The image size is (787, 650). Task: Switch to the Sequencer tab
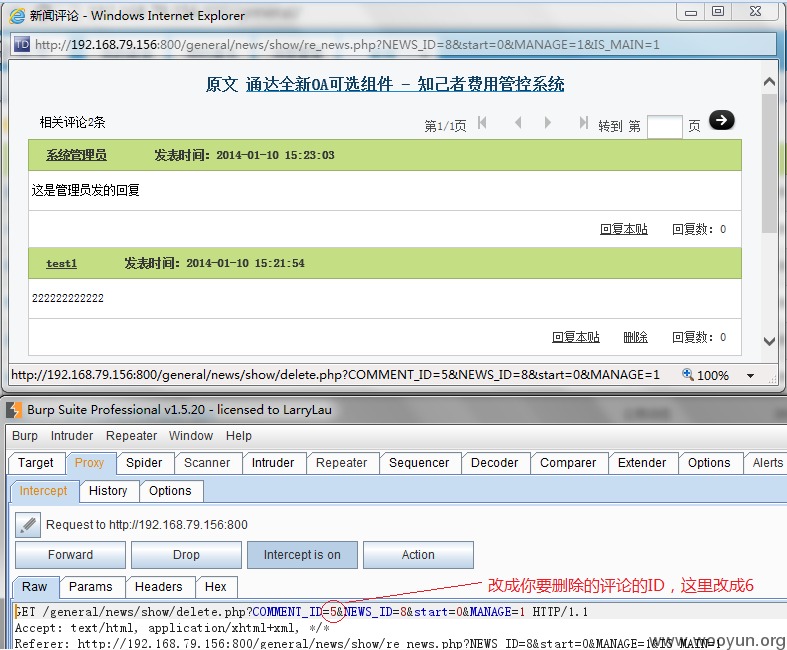420,463
